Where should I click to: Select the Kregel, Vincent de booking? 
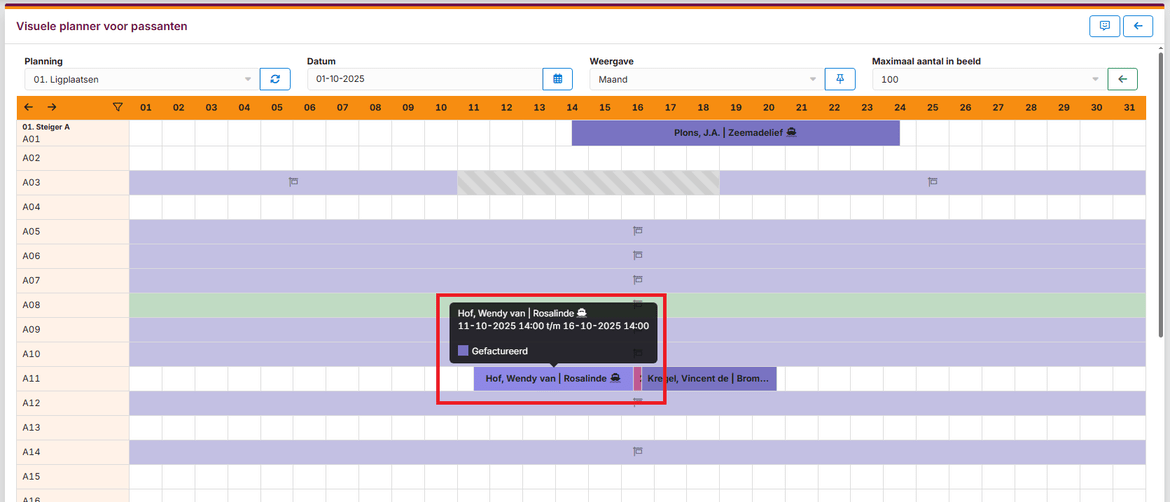[x=709, y=378]
